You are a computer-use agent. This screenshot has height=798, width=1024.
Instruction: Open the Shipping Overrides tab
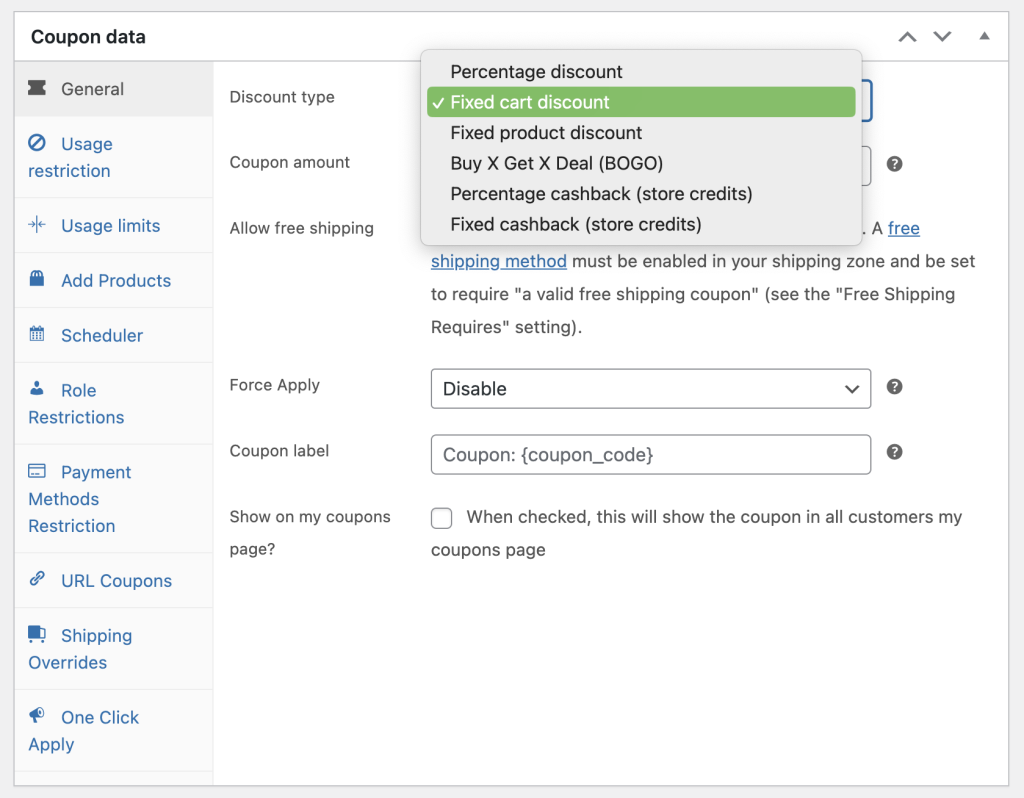coord(114,648)
